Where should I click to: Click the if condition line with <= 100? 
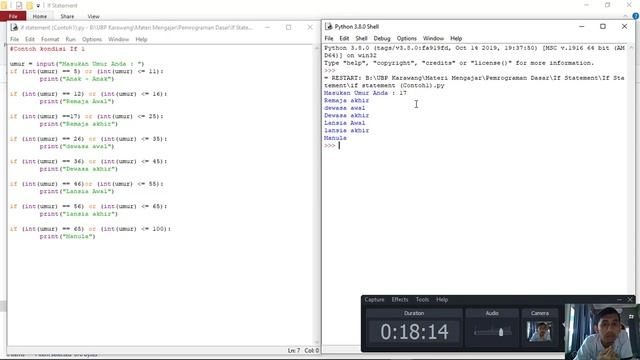(x=90, y=229)
